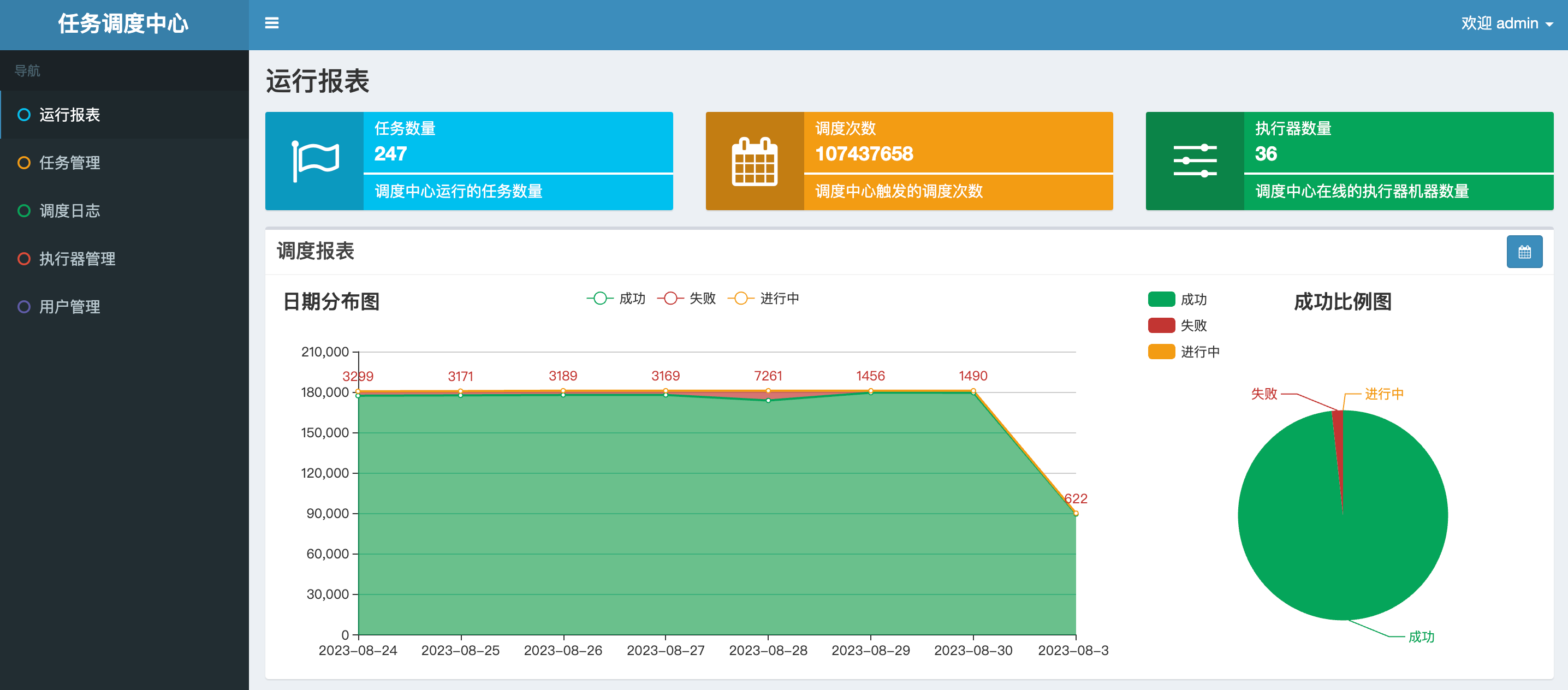
Task: Click the 调度中心运行的任务数量 description
Action: coord(459,191)
